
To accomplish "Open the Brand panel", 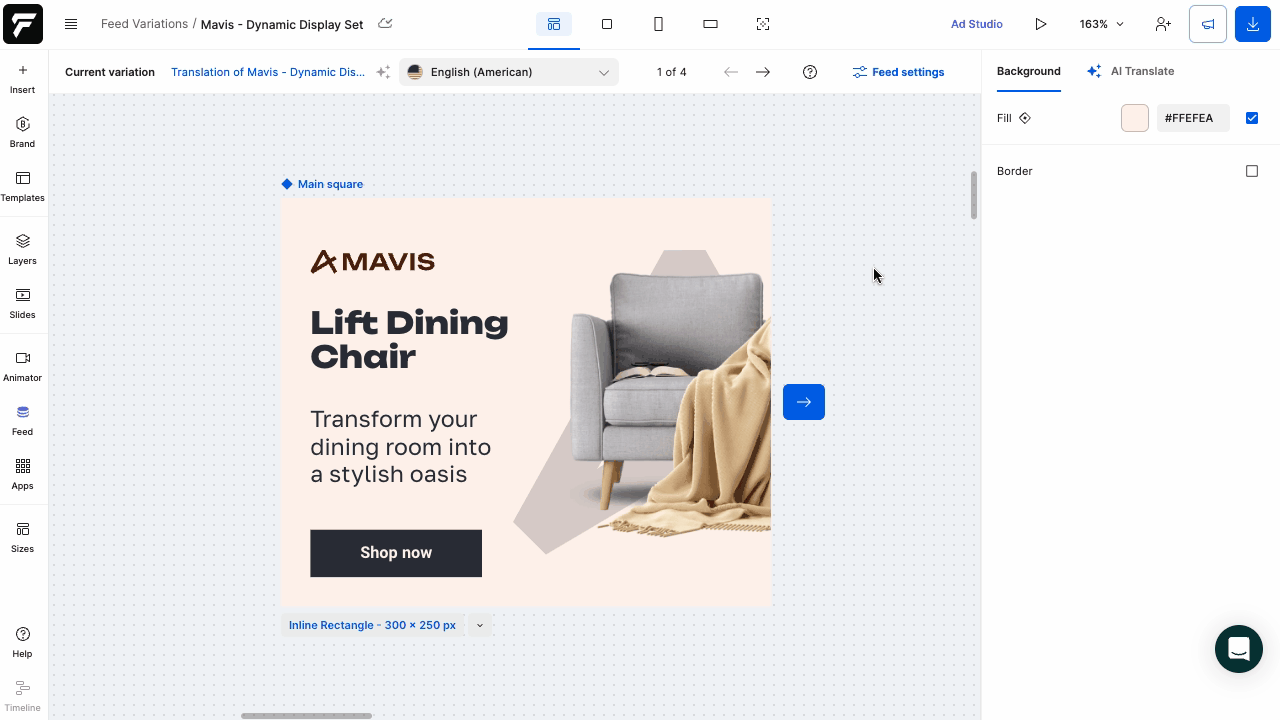I will (22, 132).
